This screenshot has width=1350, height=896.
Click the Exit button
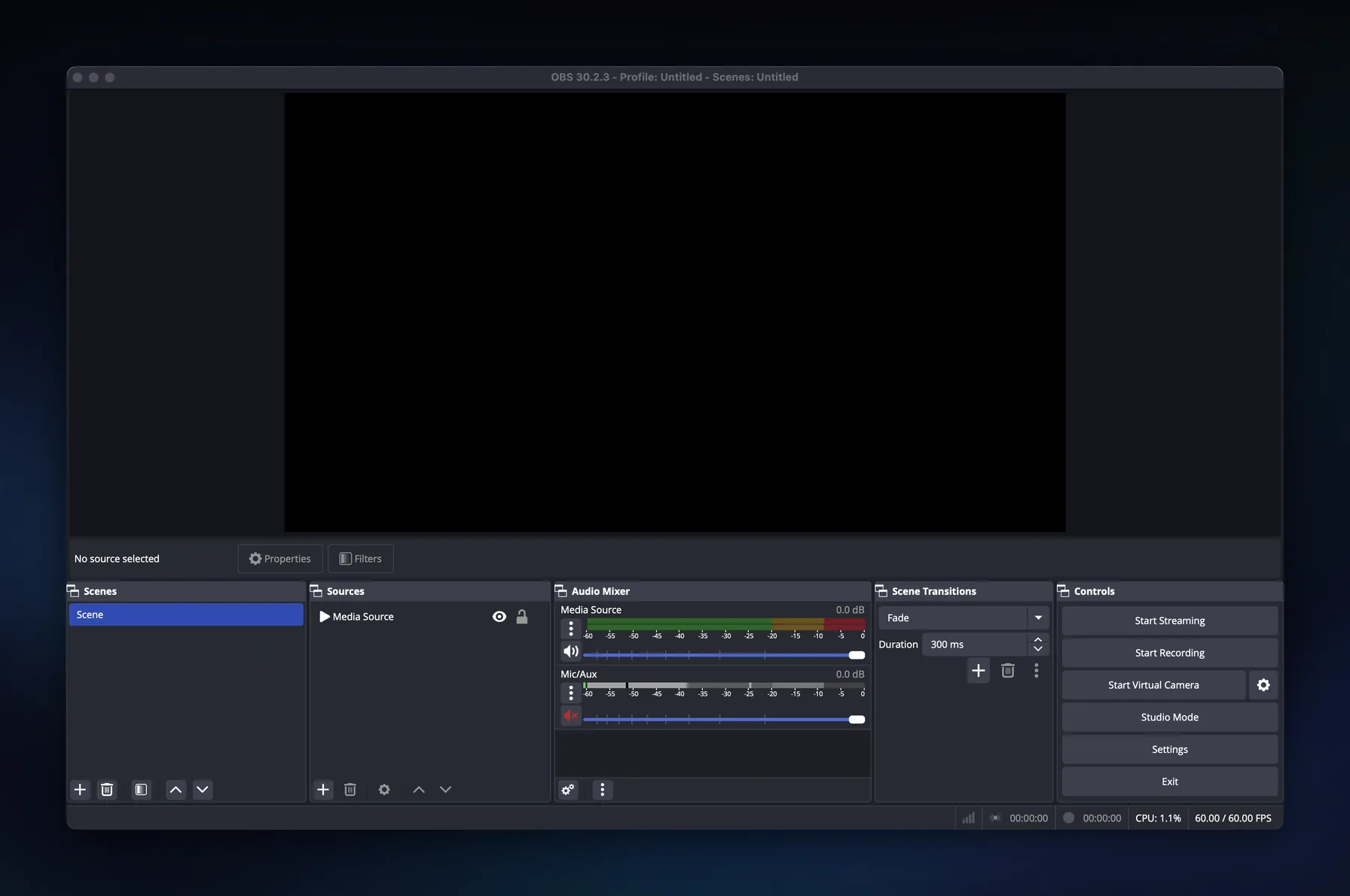click(x=1169, y=782)
